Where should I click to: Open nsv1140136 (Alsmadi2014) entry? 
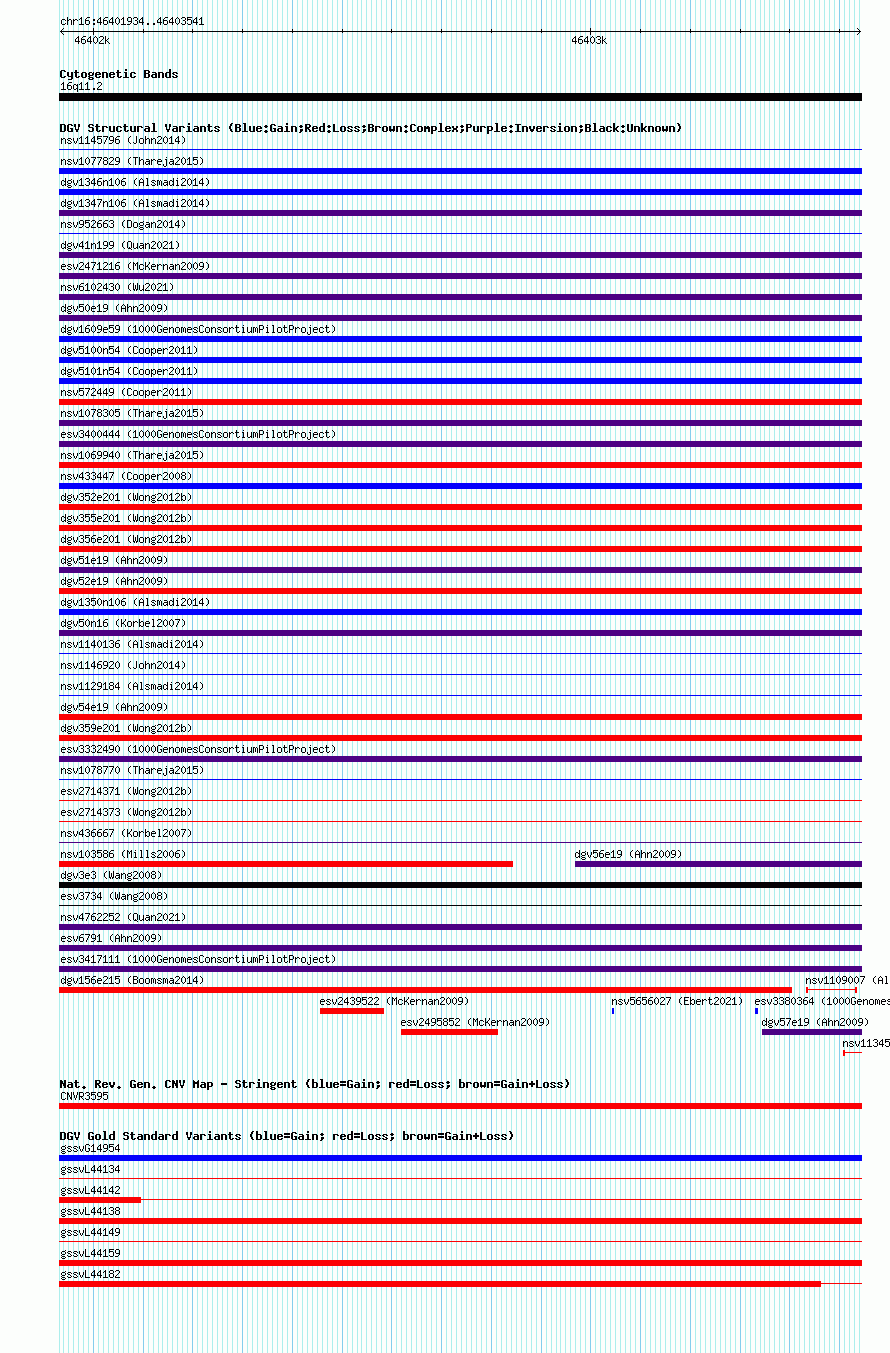[132, 644]
